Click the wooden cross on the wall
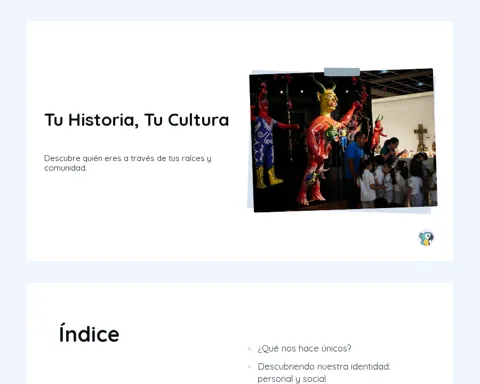The width and height of the screenshot is (480, 384). pyautogui.click(x=420, y=138)
